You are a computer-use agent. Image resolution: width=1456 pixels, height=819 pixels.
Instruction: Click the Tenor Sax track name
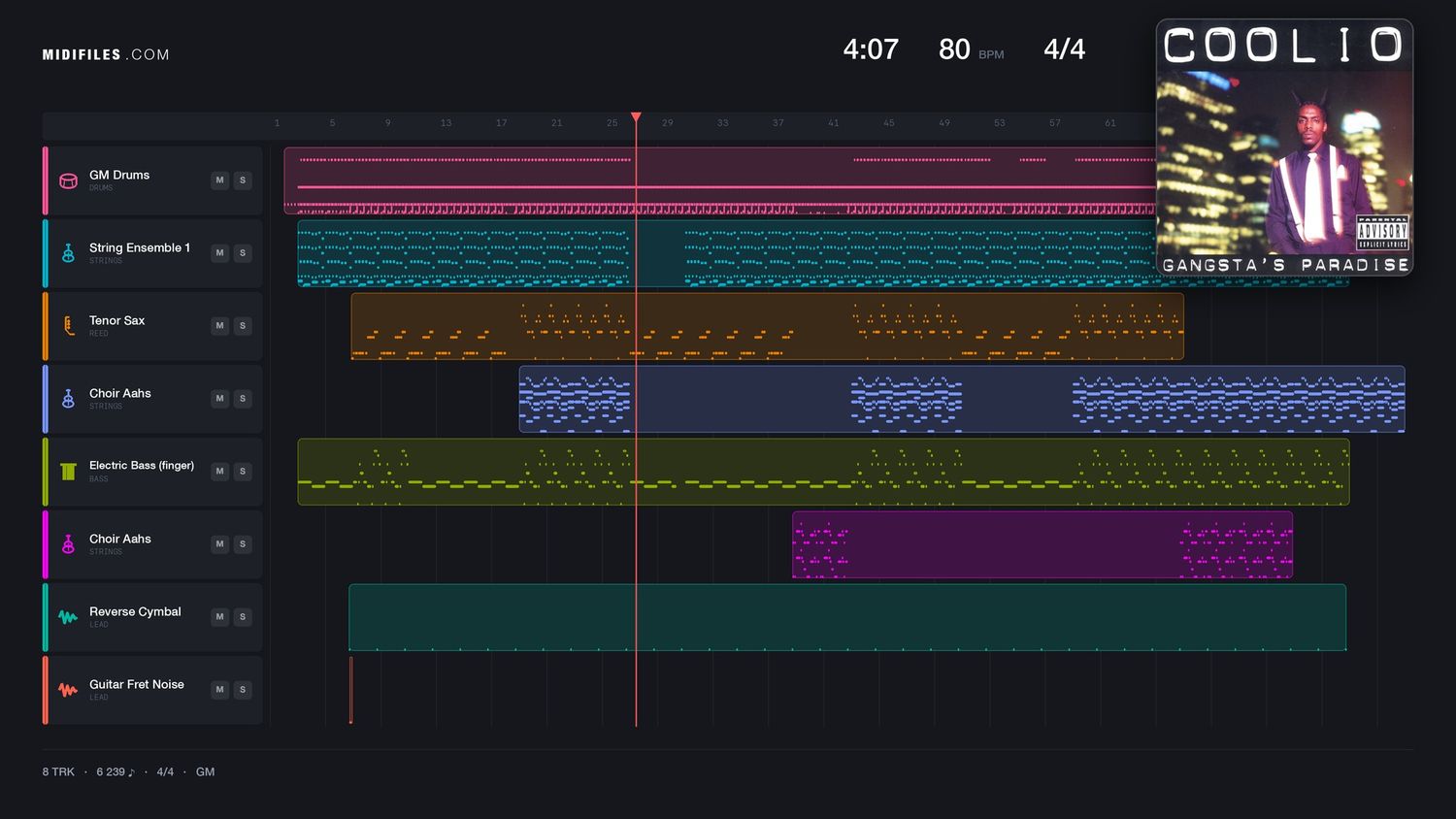(116, 321)
